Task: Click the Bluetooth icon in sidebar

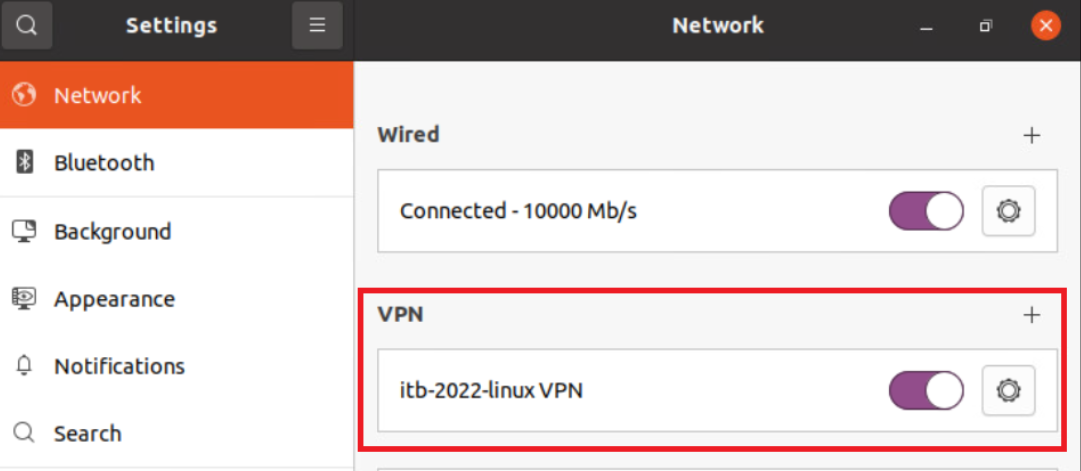Action: [x=25, y=162]
